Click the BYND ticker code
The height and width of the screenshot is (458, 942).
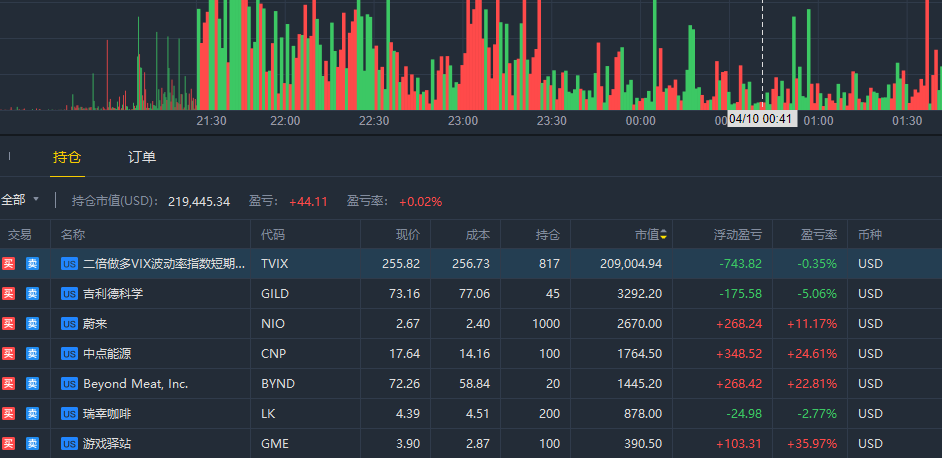pos(278,384)
